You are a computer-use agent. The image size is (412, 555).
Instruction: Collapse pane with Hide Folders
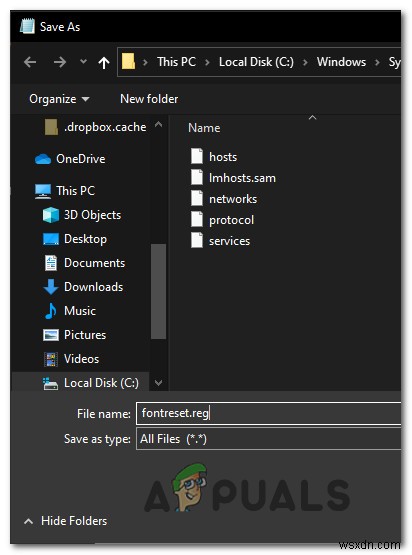click(x=65, y=521)
